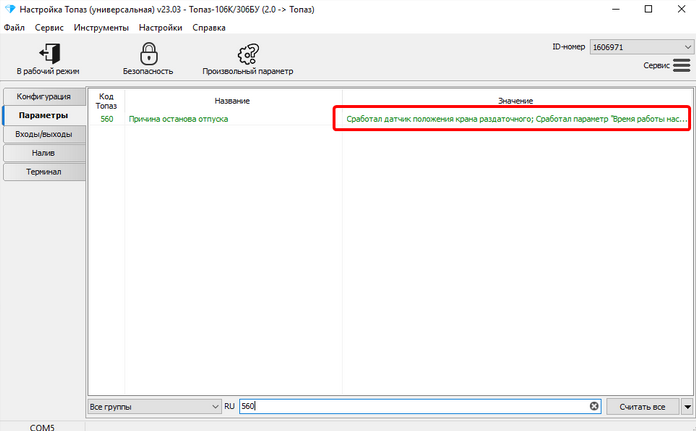Select the value cell 'Сработал датчик положения крана'
Image resolution: width=696 pixels, height=431 pixels.
point(517,119)
